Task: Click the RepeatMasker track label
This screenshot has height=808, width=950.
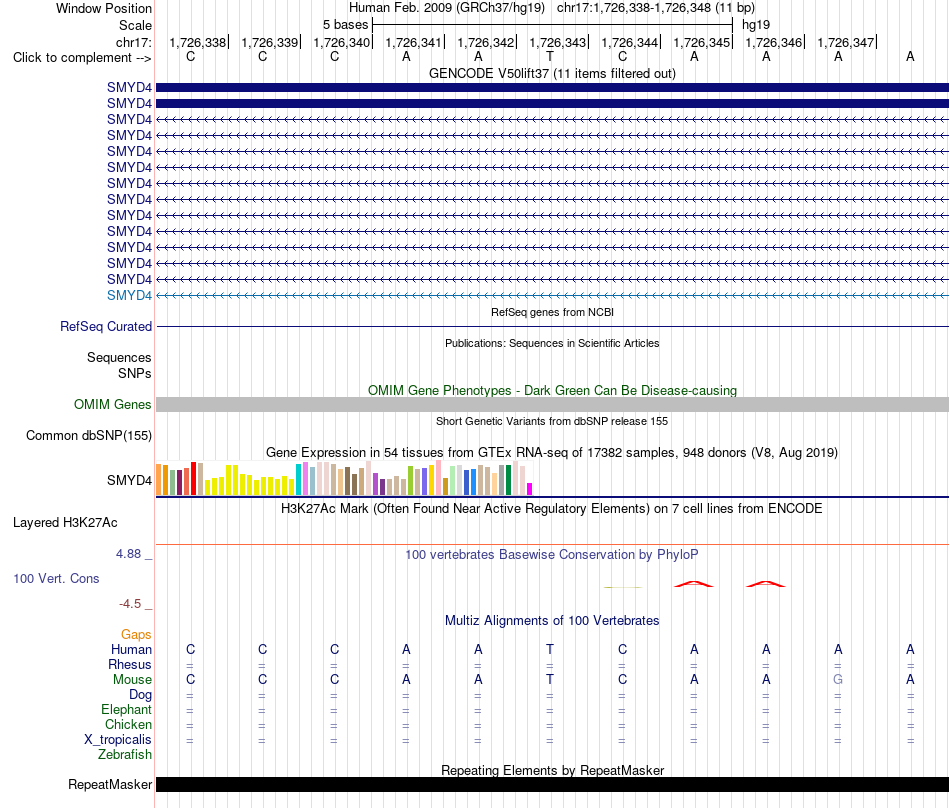Action: pos(110,785)
